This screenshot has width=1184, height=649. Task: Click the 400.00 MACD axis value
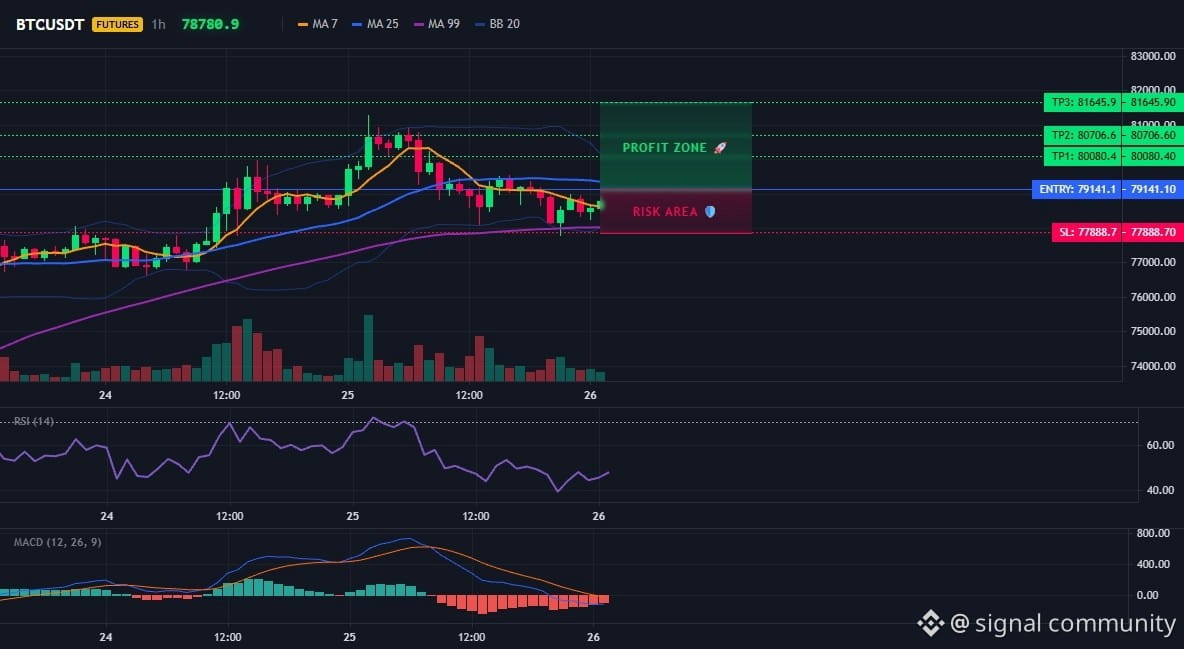click(1153, 564)
